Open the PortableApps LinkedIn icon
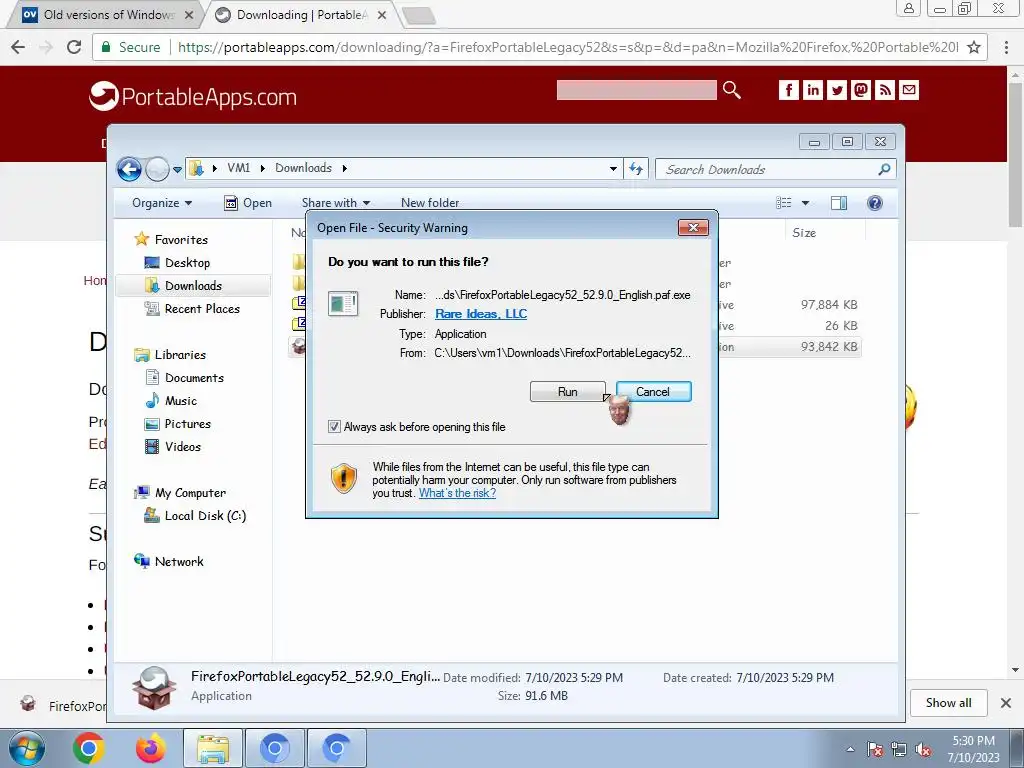This screenshot has height=768, width=1024. pos(812,89)
